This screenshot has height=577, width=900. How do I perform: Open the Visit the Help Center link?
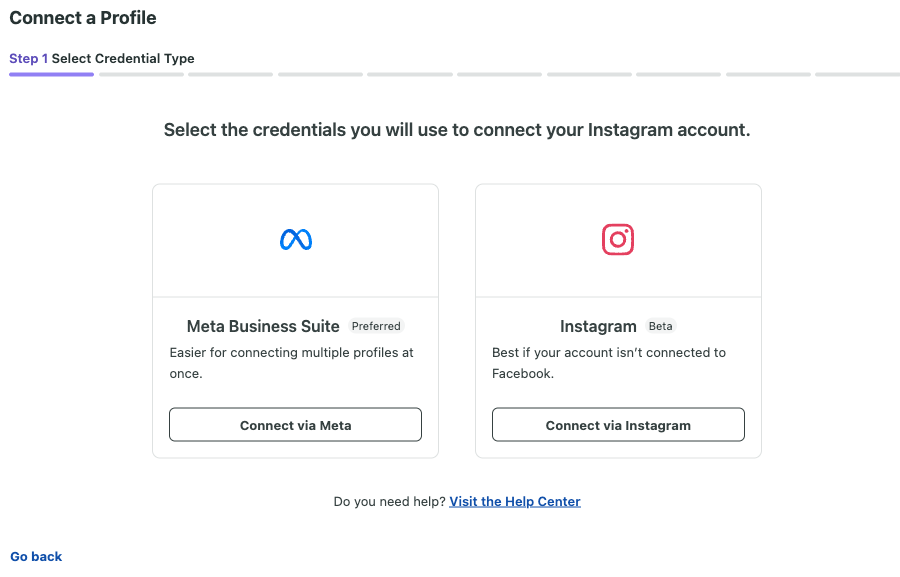click(x=515, y=501)
